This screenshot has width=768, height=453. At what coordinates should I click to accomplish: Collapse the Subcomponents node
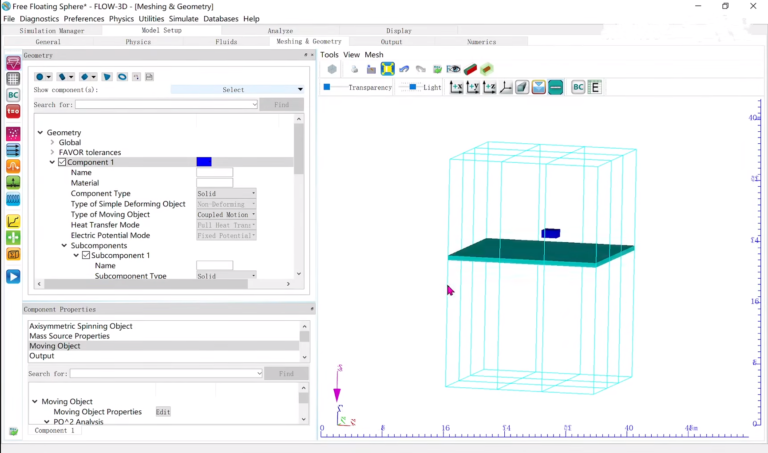64,245
